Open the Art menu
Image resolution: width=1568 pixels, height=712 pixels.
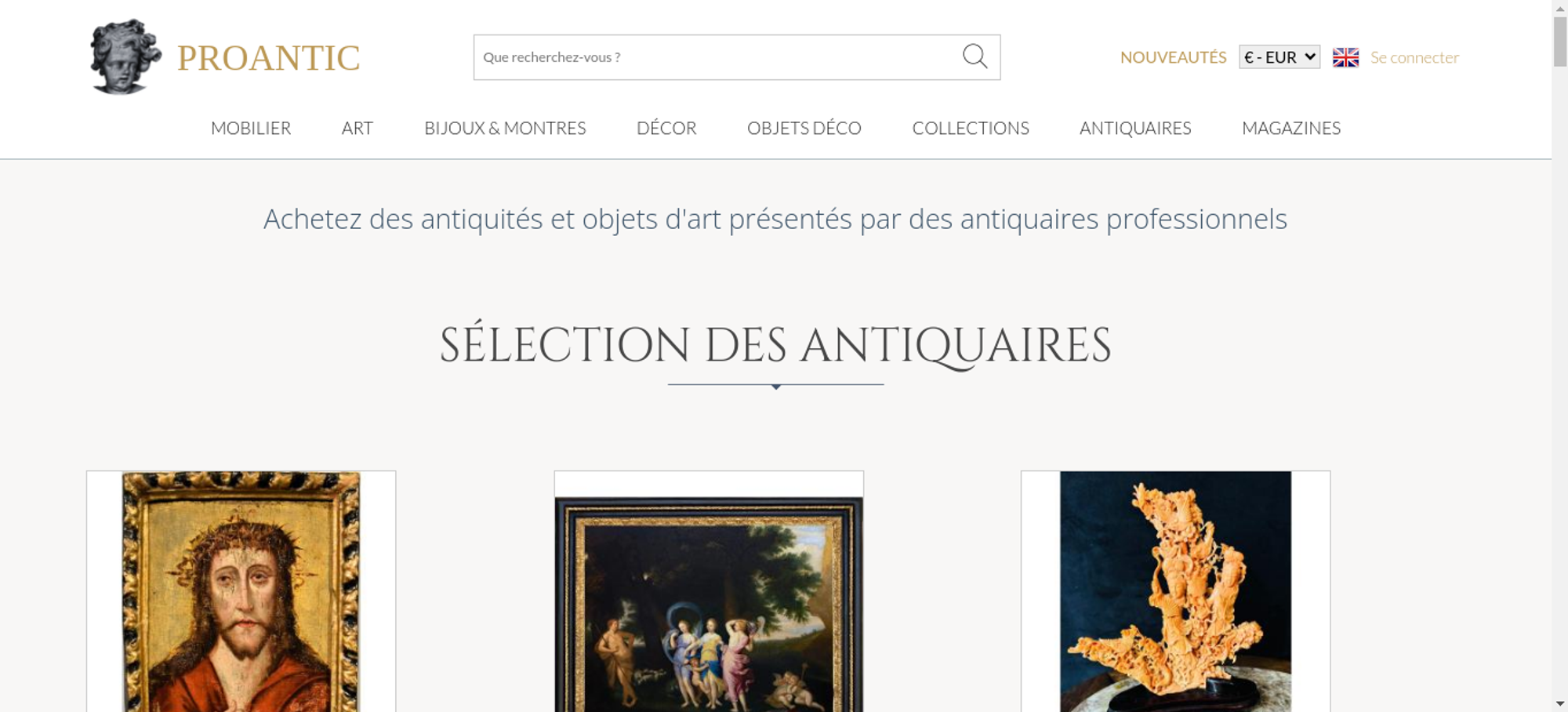(358, 128)
